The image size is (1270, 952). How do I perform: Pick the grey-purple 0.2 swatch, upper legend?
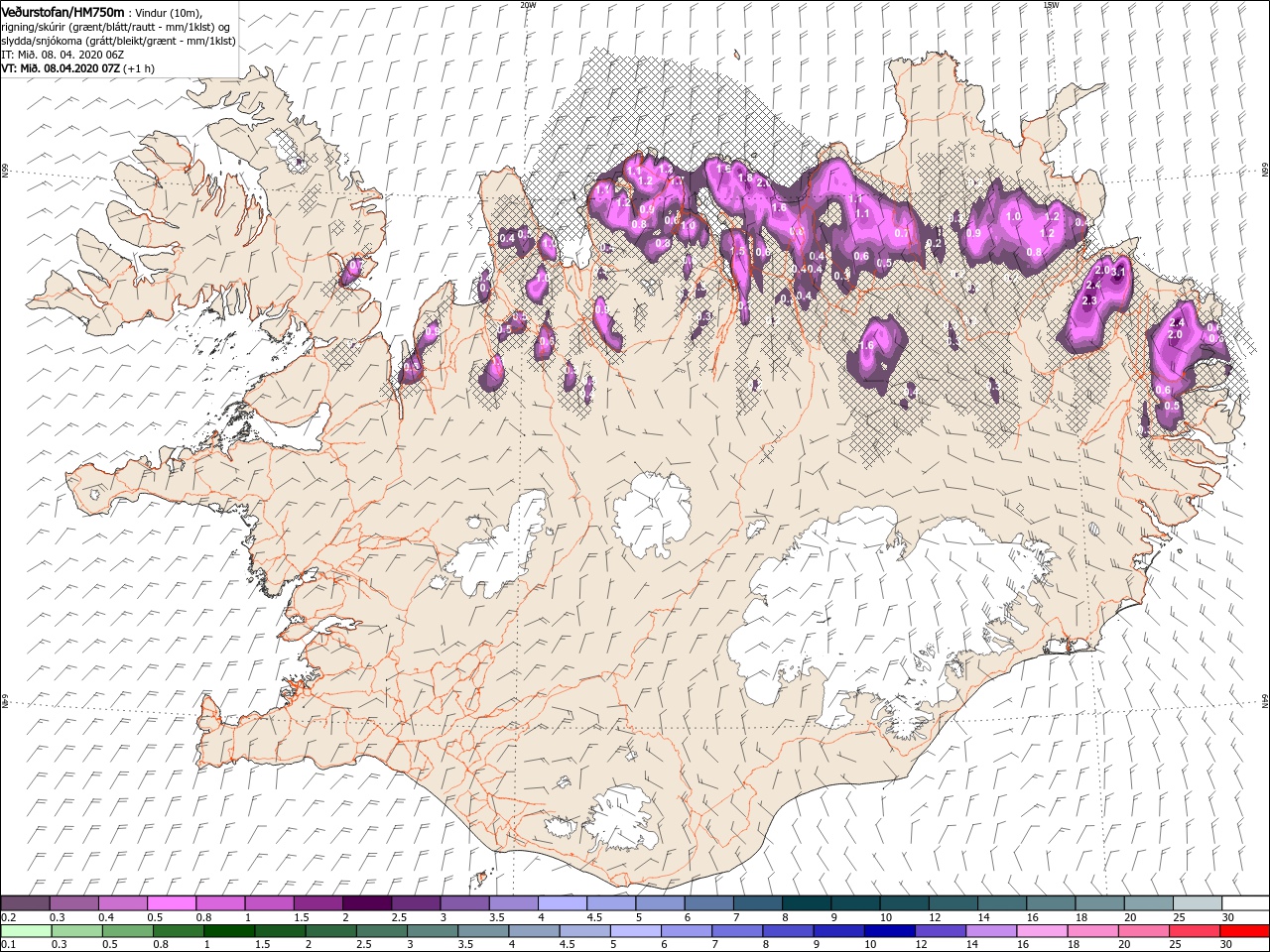(25, 903)
